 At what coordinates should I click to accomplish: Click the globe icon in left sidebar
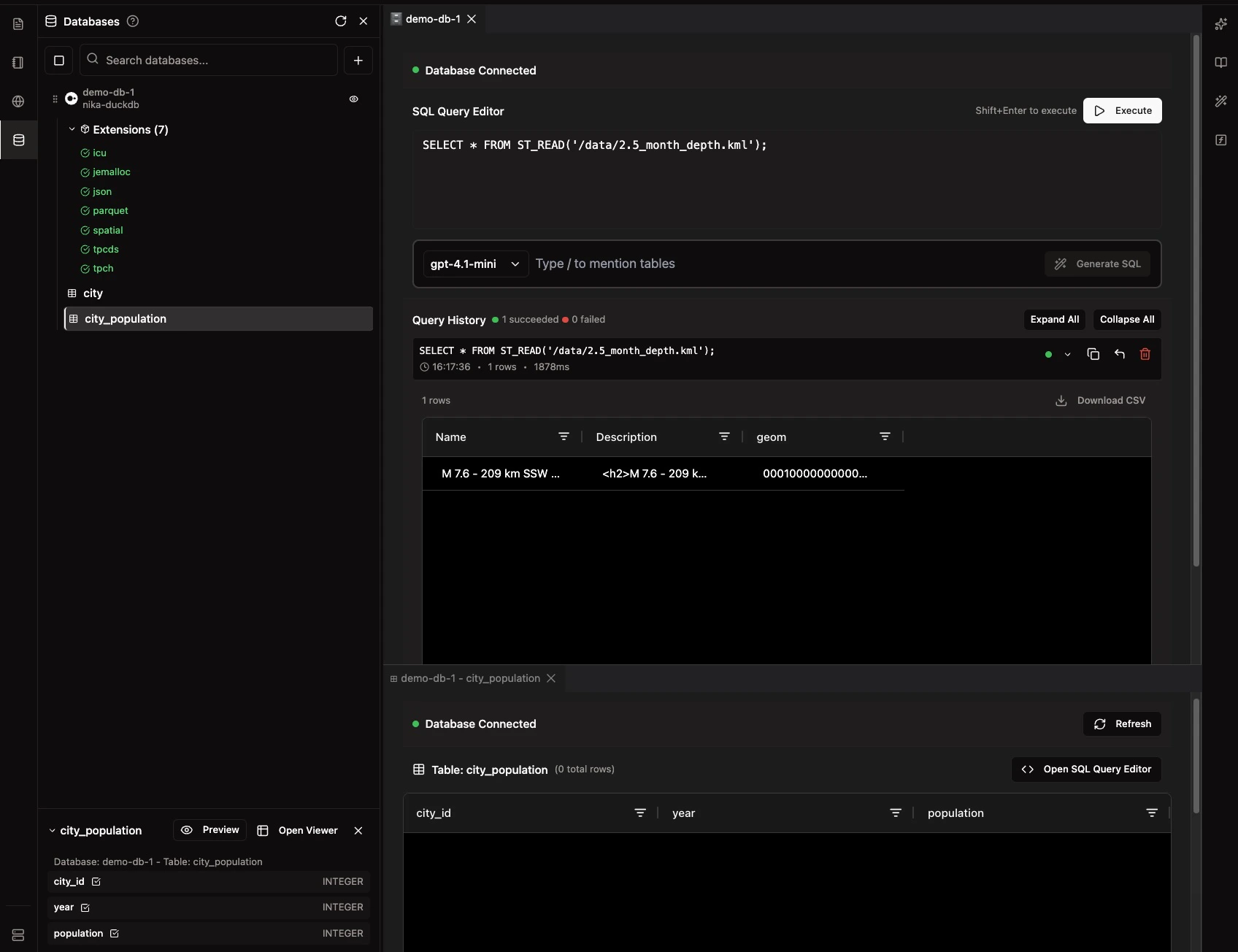point(18,101)
